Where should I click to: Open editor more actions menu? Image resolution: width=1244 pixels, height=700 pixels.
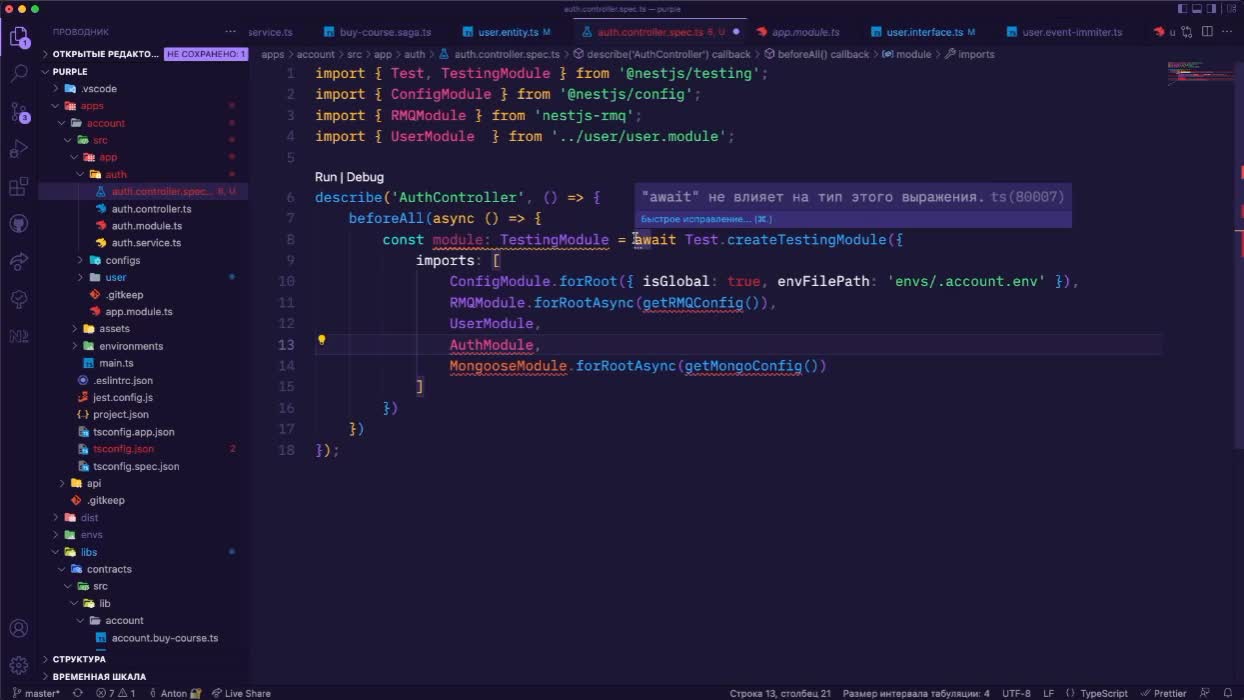click(x=1229, y=32)
